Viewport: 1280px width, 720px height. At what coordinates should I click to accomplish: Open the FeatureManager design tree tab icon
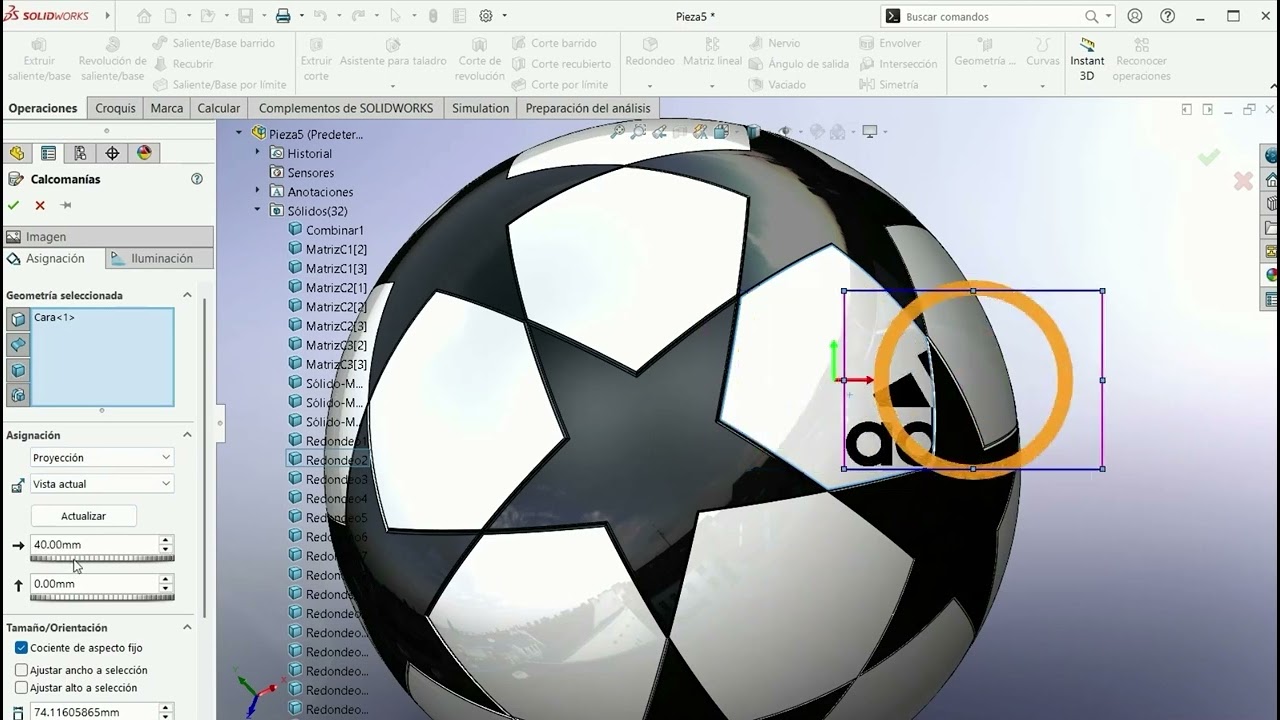pos(16,153)
